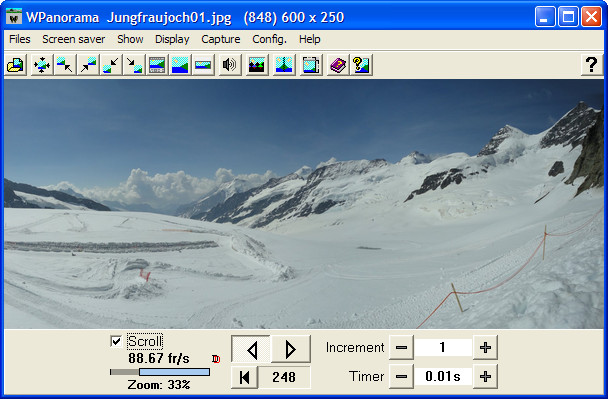This screenshot has height=399, width=608.
Task: Click the Zoom: 33% label
Action: tap(159, 385)
